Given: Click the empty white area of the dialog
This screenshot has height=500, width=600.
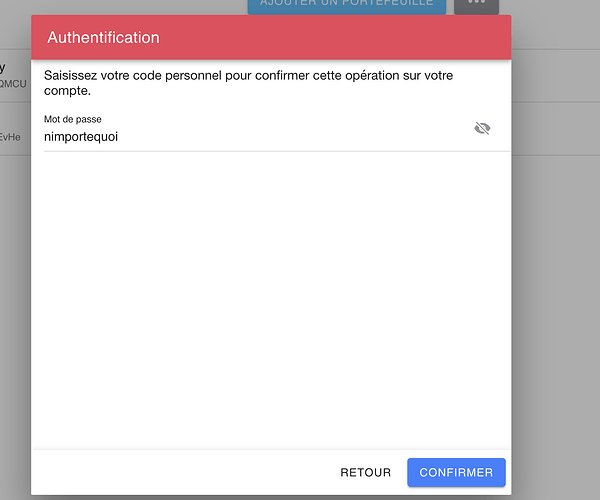Looking at the screenshot, I should pos(270,300).
